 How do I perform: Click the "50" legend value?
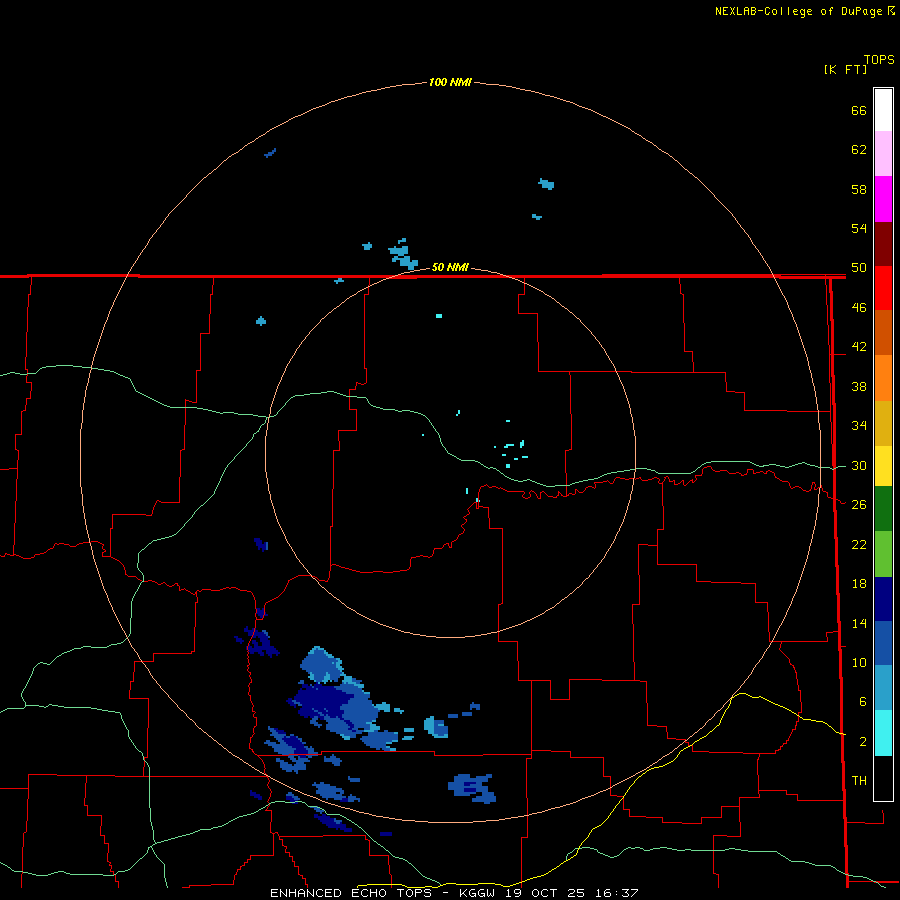coord(859,268)
